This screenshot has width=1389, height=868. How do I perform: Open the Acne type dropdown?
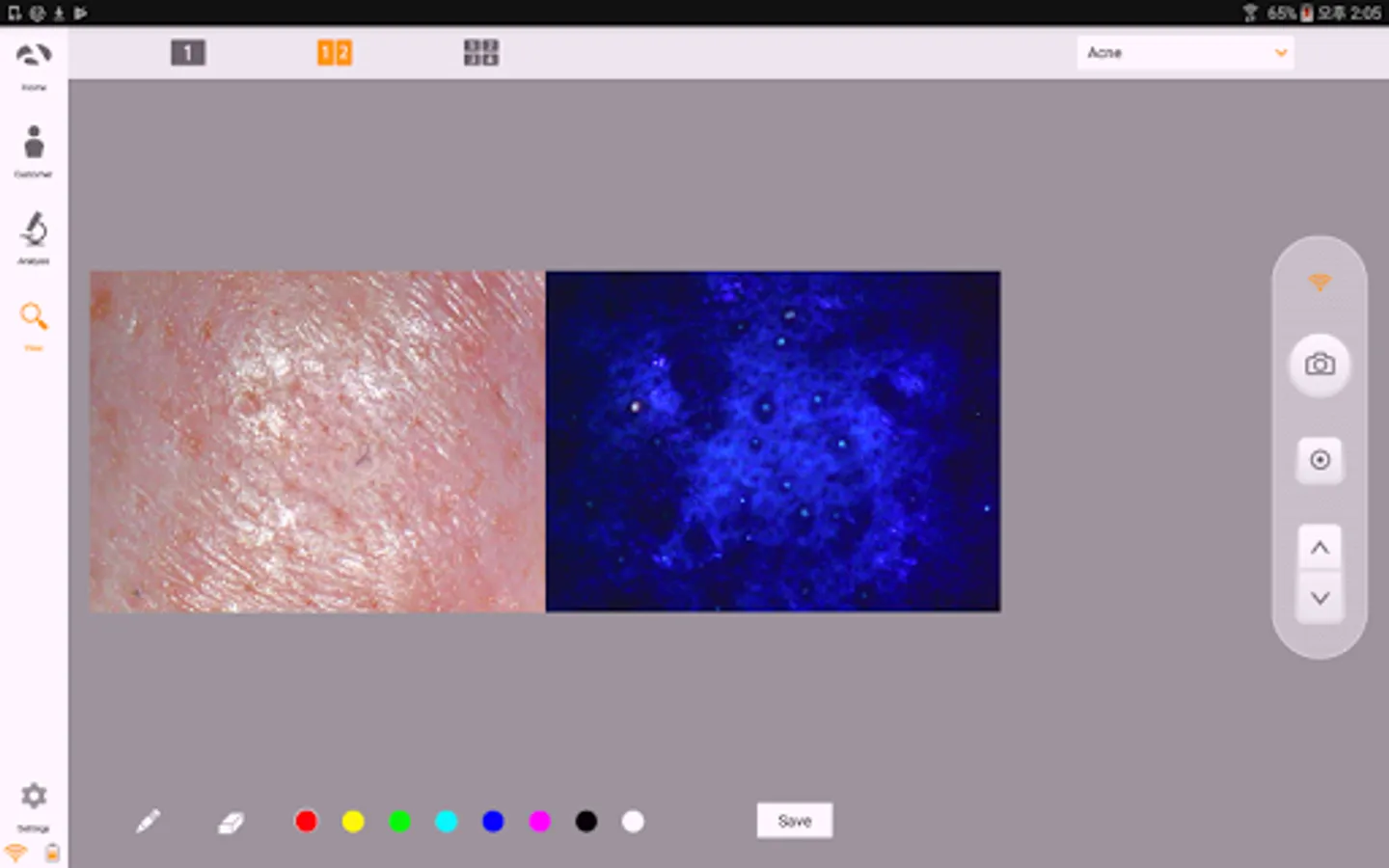1185,52
